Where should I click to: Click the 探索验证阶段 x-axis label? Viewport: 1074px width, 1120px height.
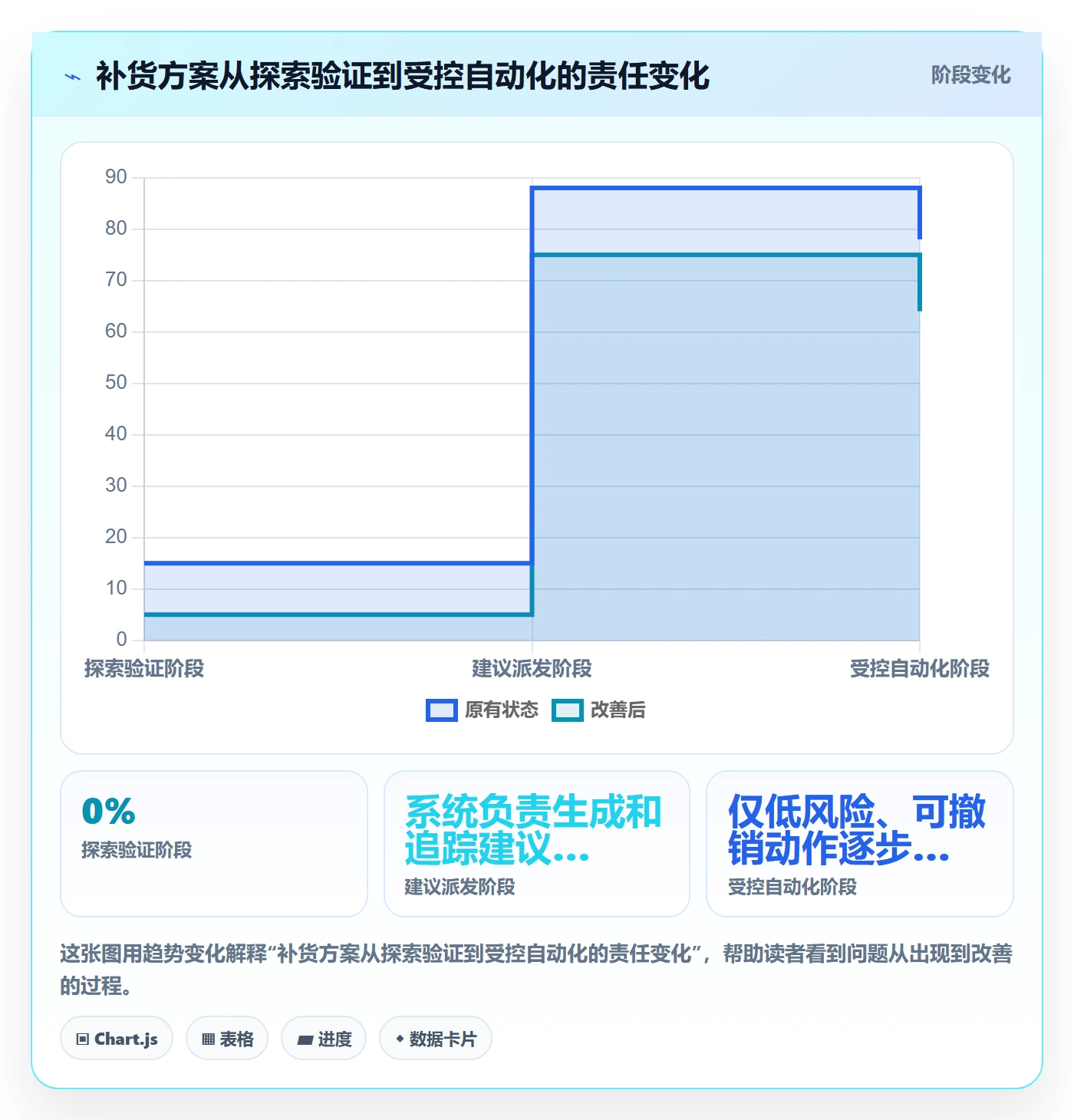(144, 669)
